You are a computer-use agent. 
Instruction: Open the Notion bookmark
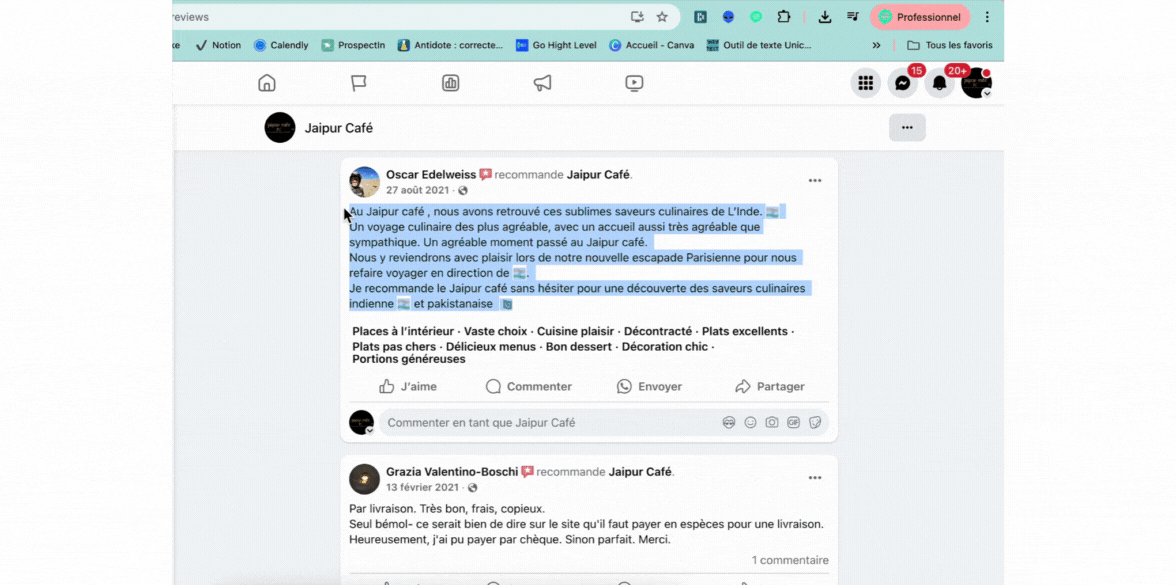pyautogui.click(x=218, y=45)
